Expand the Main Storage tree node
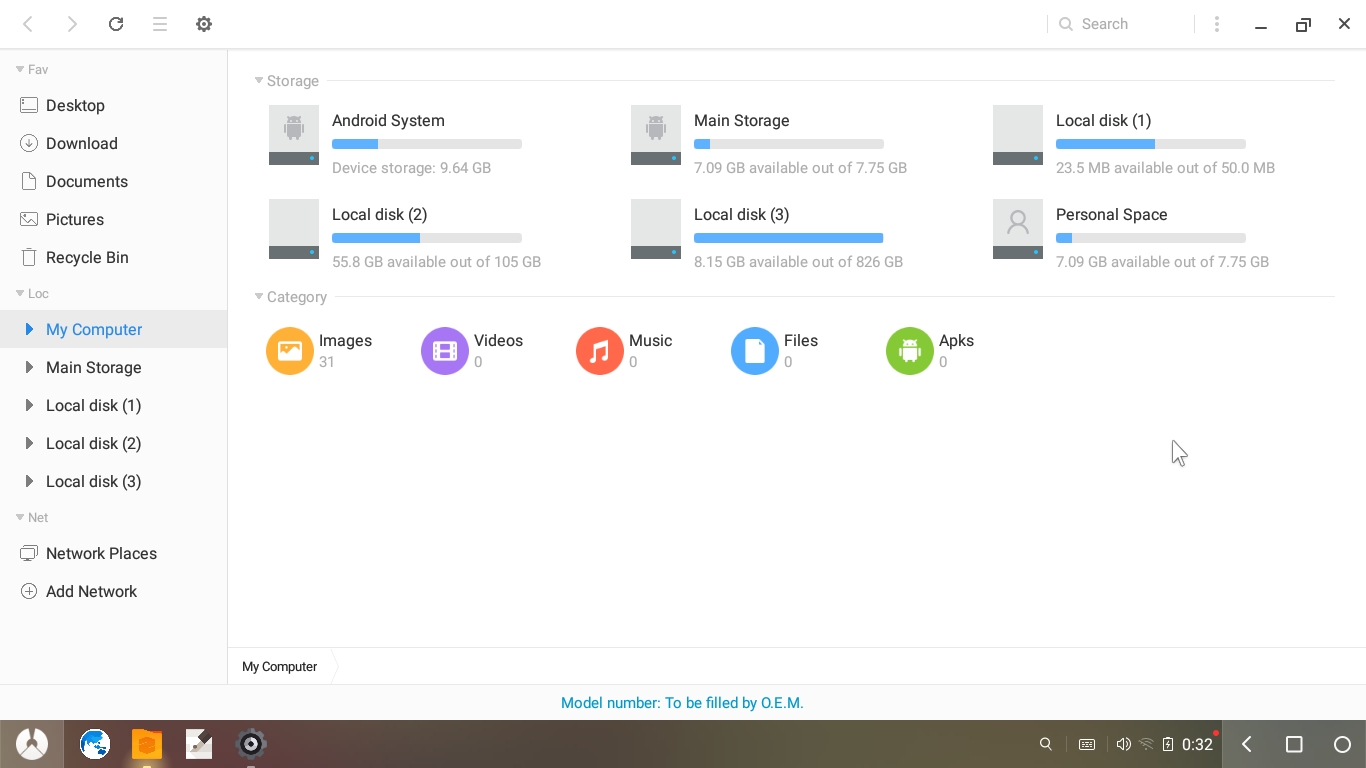The width and height of the screenshot is (1366, 768). coord(29,367)
